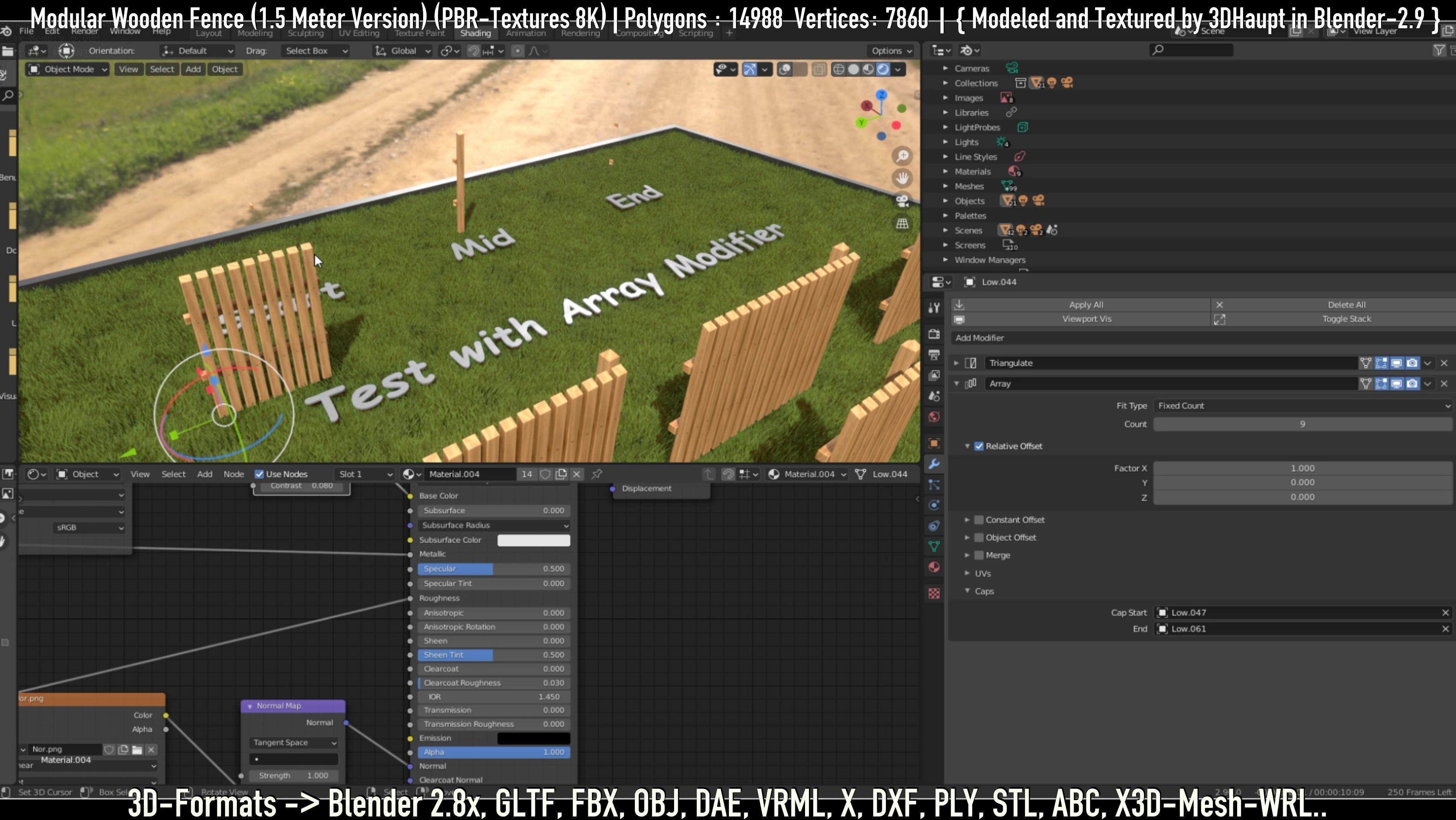
Task: Adjust the Sheen Tint slider
Action: (x=494, y=655)
